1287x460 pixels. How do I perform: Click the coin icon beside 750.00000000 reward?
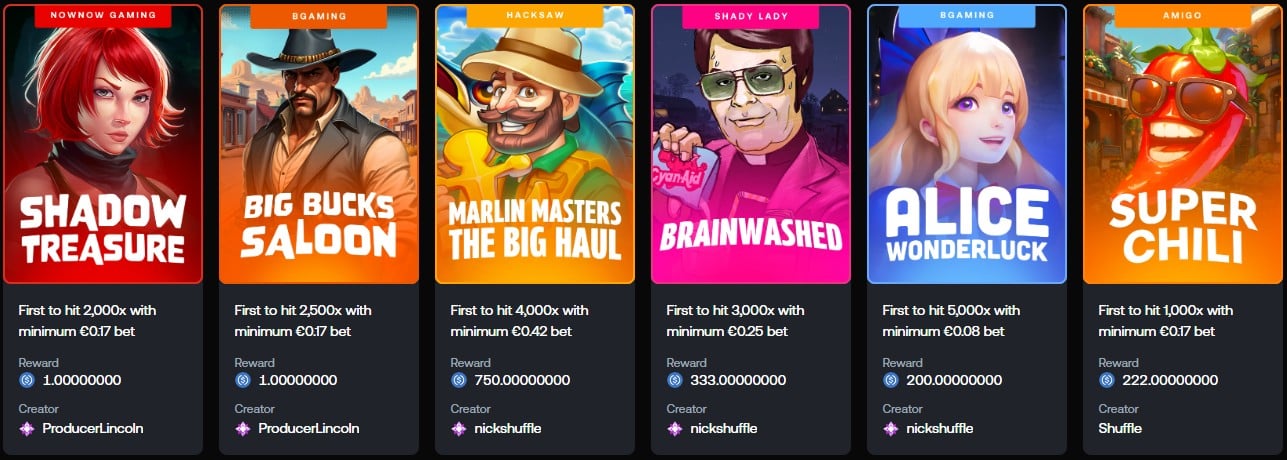pos(458,380)
